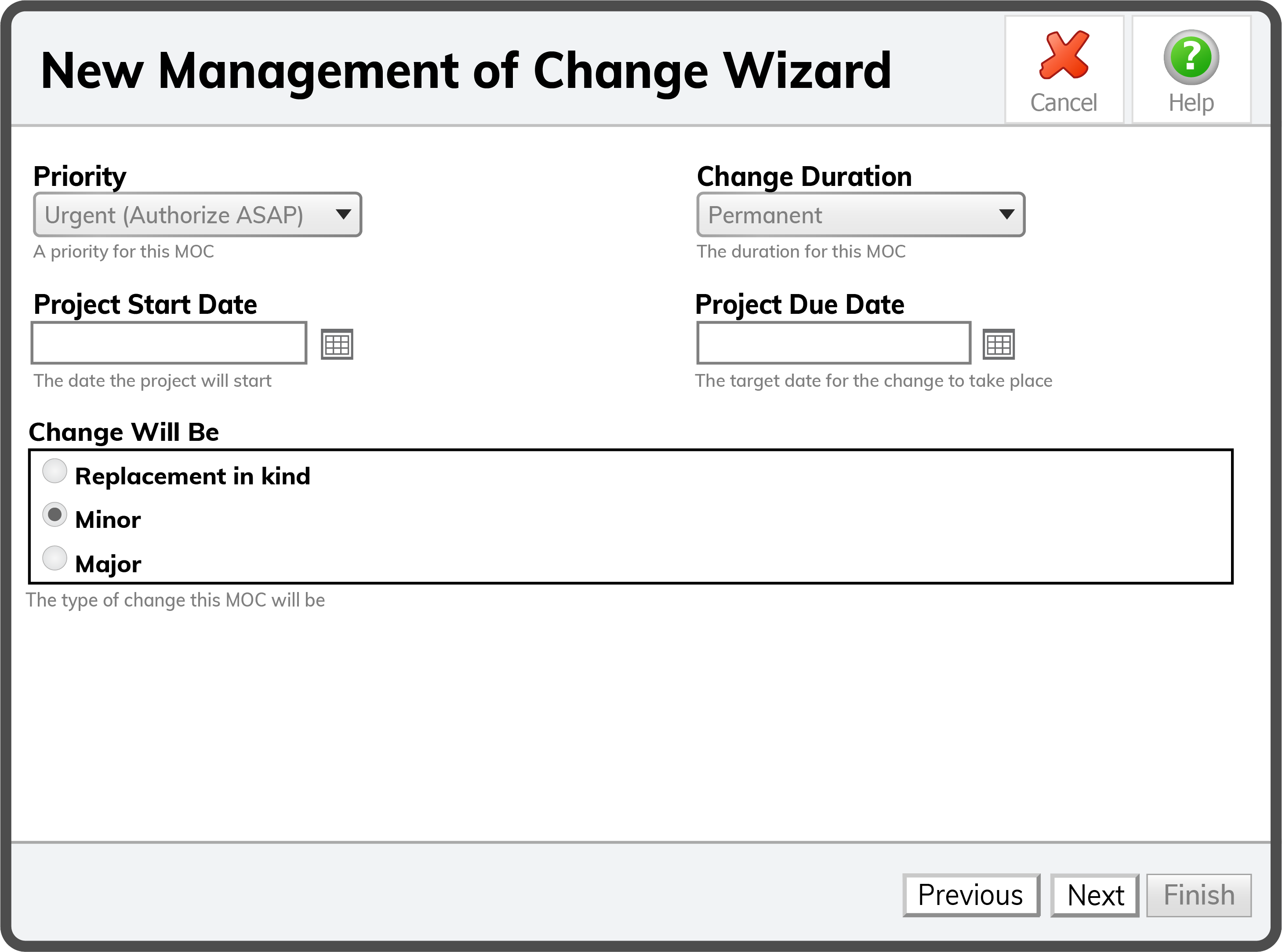
Task: Advance the wizard with Next
Action: [x=1095, y=895]
